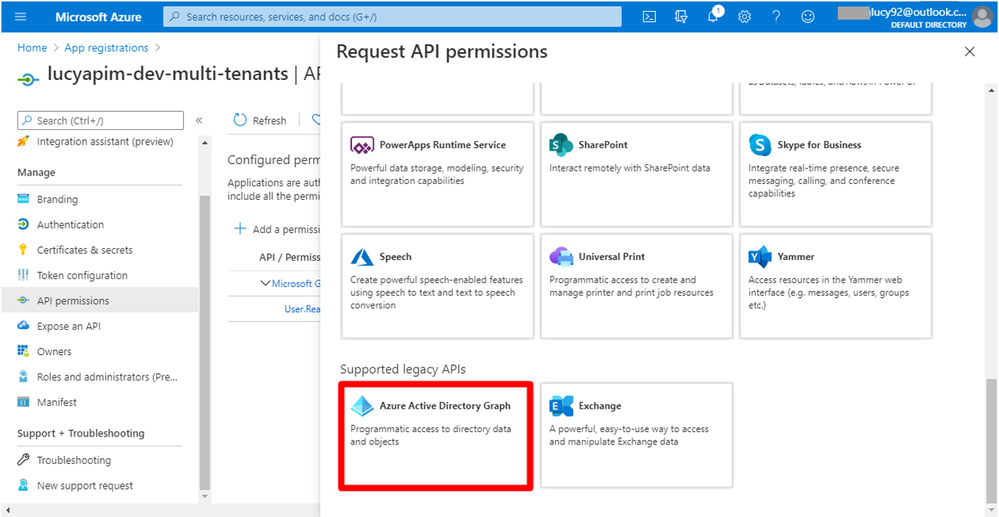This screenshot has width=999, height=517.
Task: Click the sidebar scroll down arrow
Action: coord(204,495)
